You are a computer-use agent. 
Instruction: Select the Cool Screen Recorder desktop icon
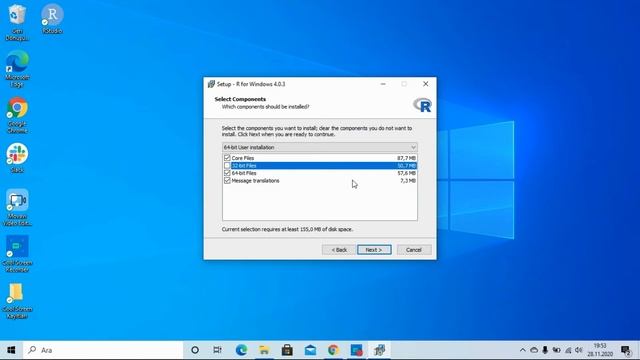point(17,253)
